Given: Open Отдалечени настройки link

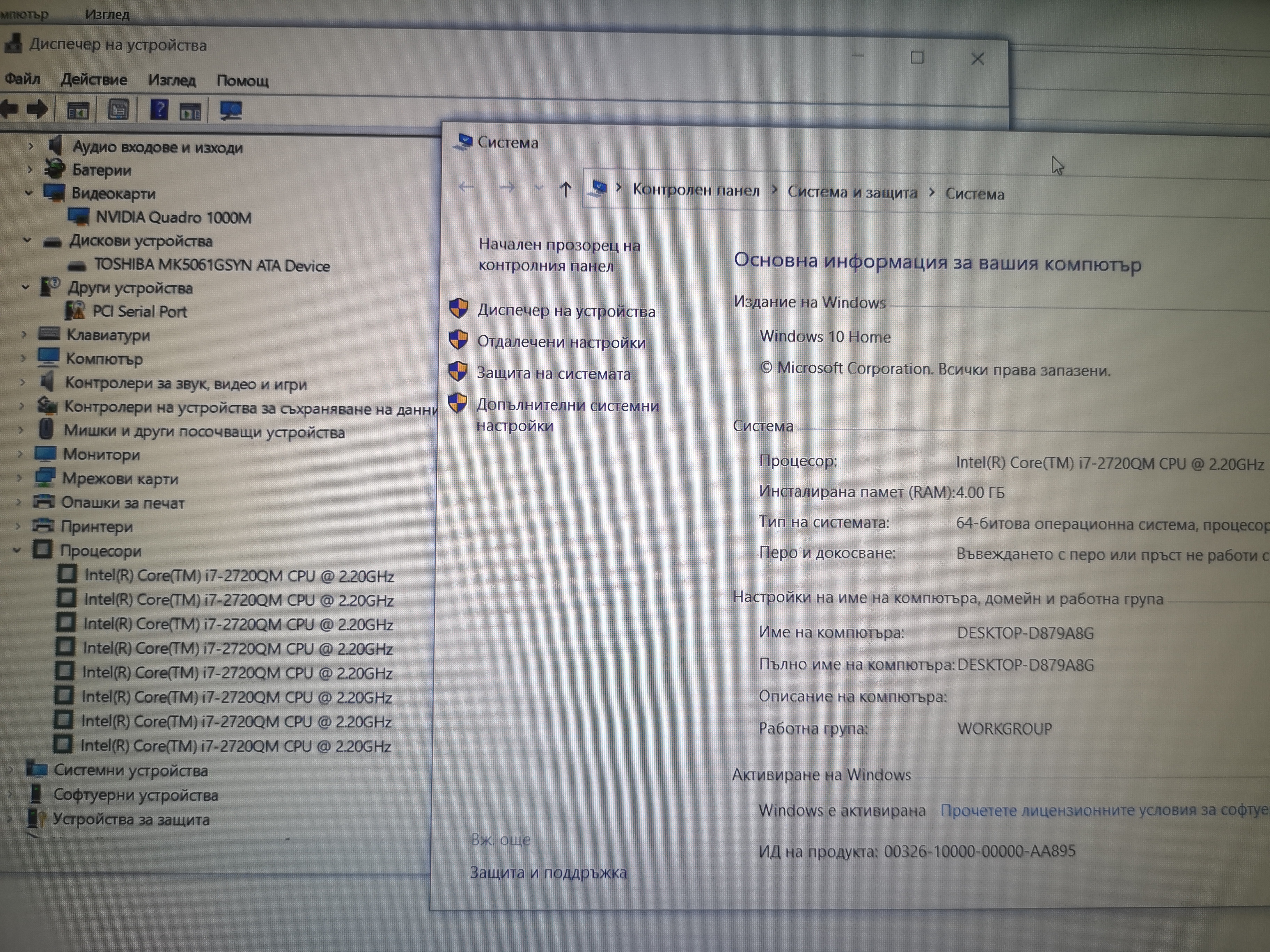Looking at the screenshot, I should [562, 342].
